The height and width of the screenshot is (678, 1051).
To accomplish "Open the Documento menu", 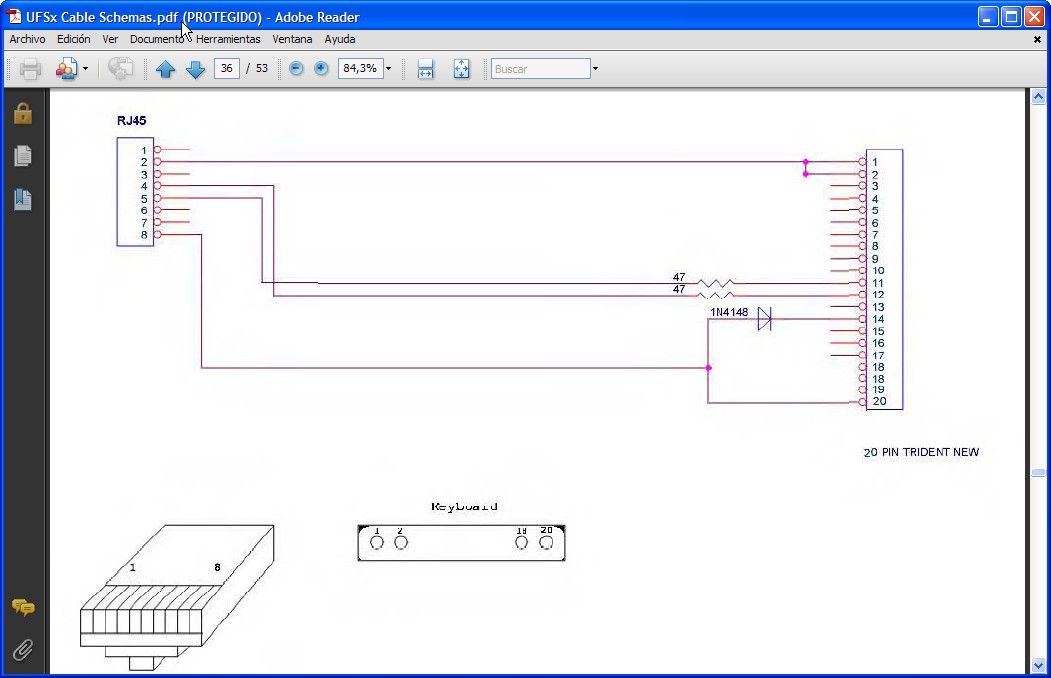I will pos(157,39).
